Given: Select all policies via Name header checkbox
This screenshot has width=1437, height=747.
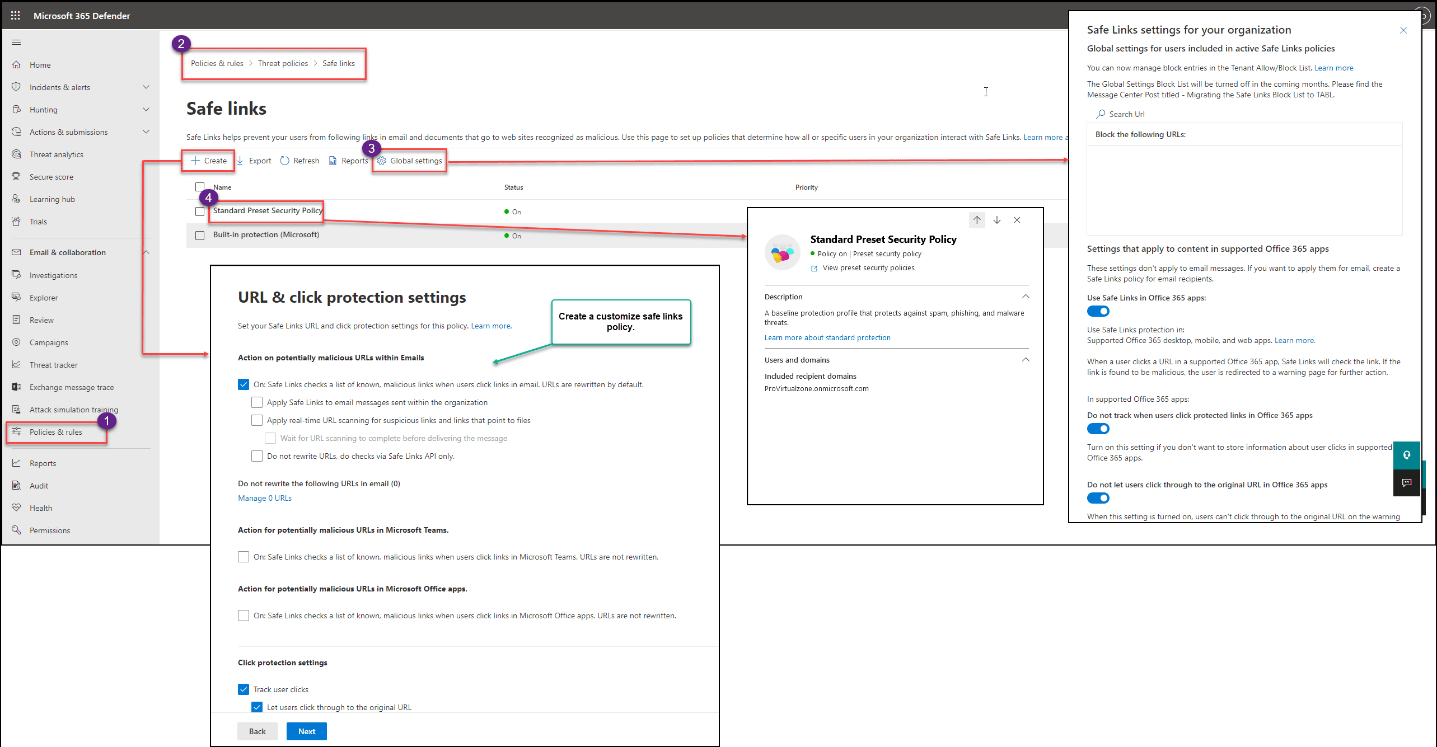Looking at the screenshot, I should [x=200, y=187].
